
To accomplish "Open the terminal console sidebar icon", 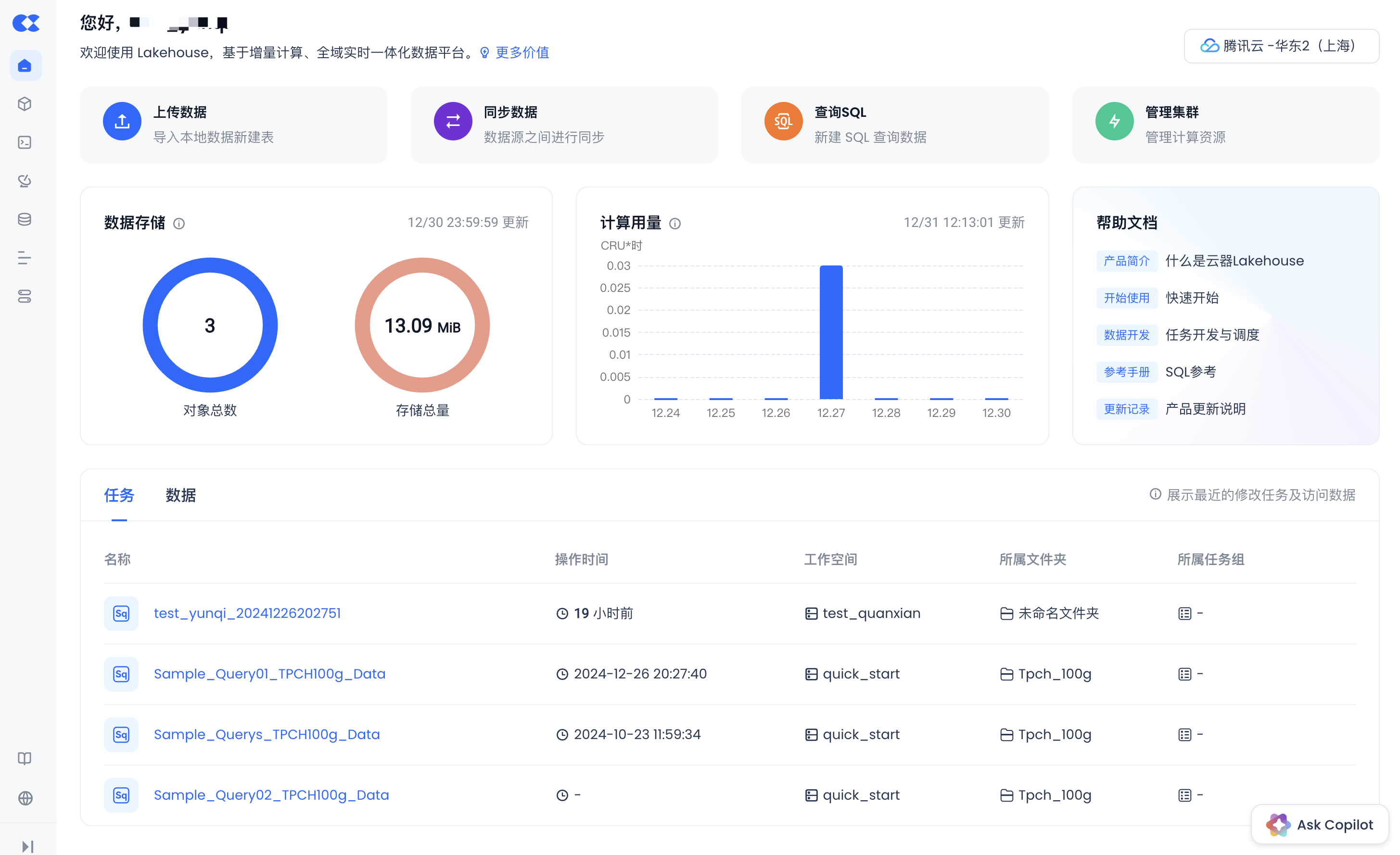I will click(25, 143).
